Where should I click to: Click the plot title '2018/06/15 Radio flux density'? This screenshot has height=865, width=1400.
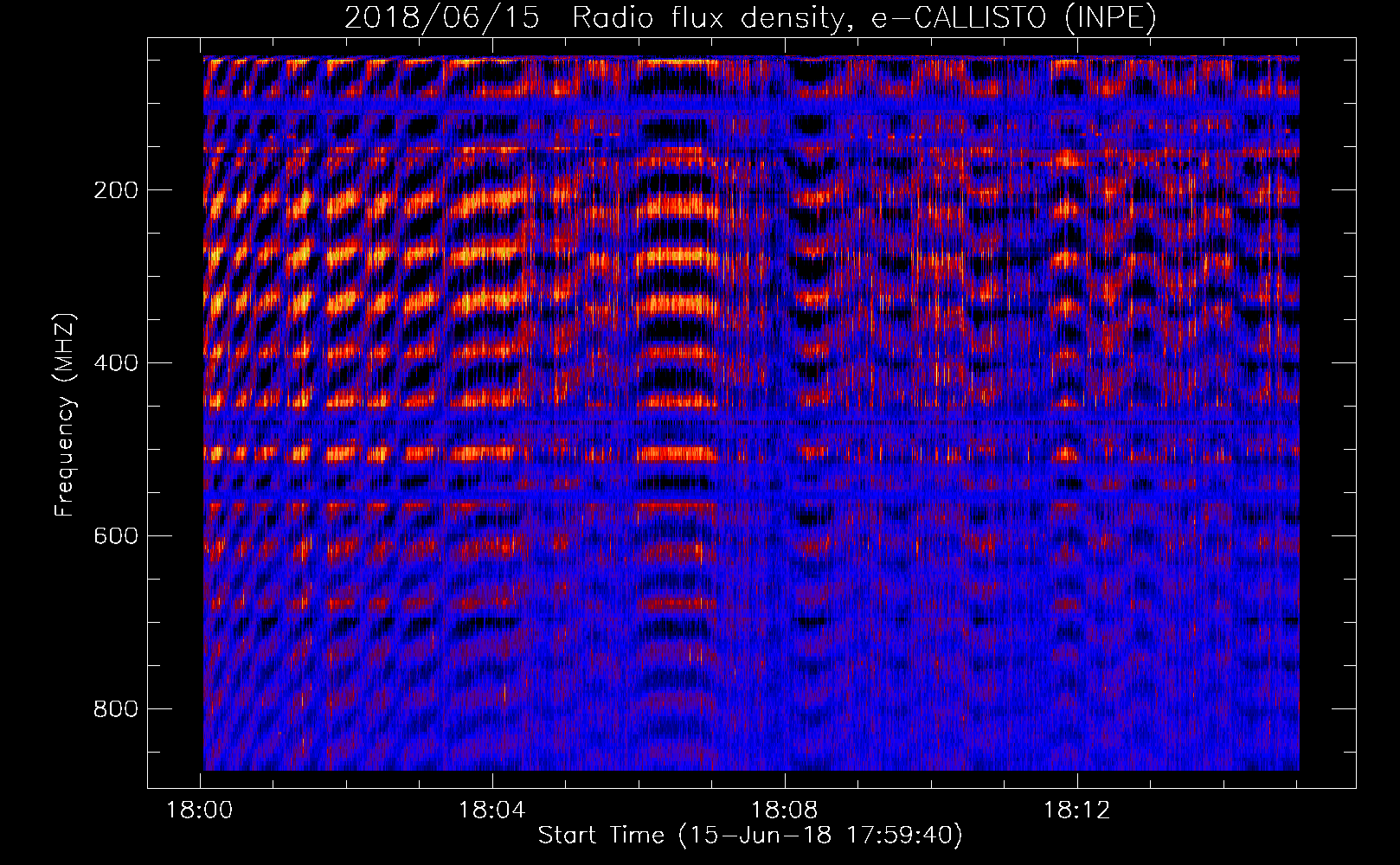coord(751,18)
